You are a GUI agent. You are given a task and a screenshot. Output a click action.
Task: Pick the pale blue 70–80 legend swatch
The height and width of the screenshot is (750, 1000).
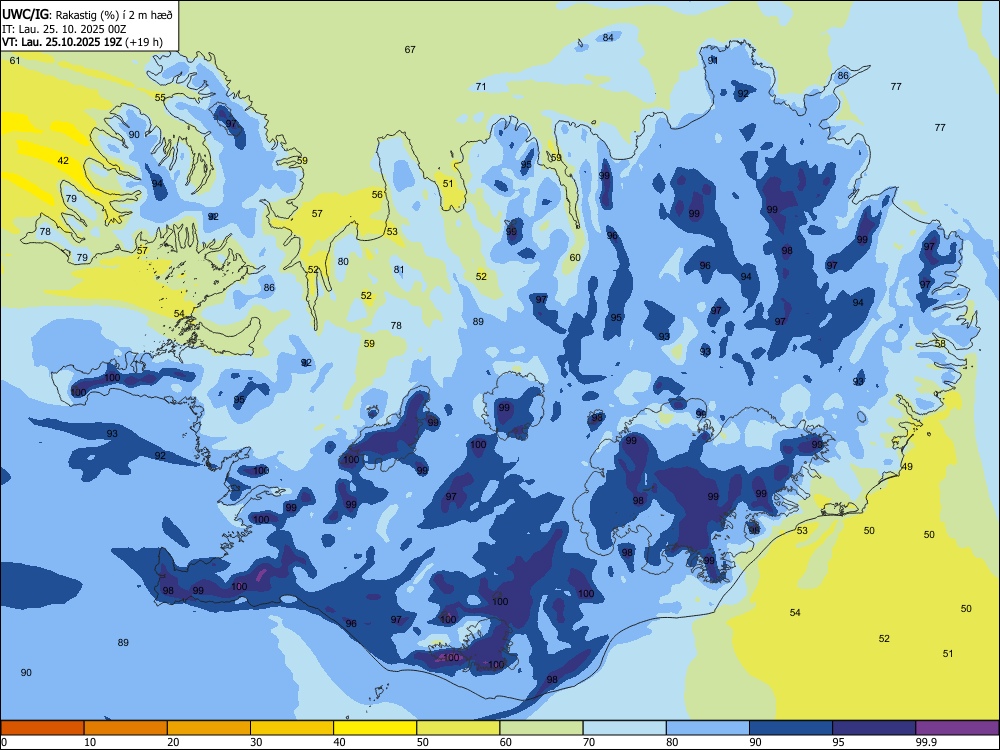coord(624,728)
